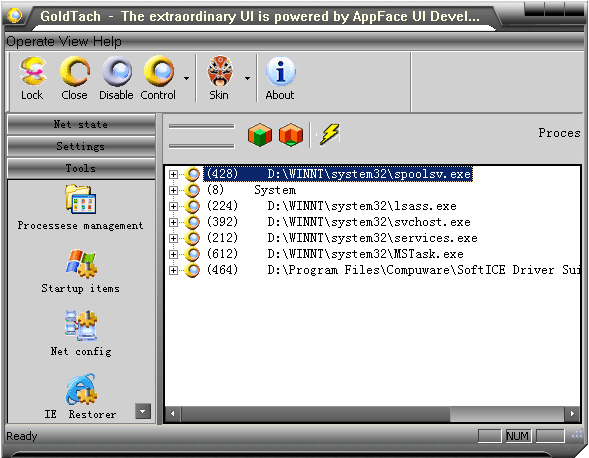Open the Skin dropdown arrow
Image resolution: width=589 pixels, height=458 pixels.
pos(247,78)
